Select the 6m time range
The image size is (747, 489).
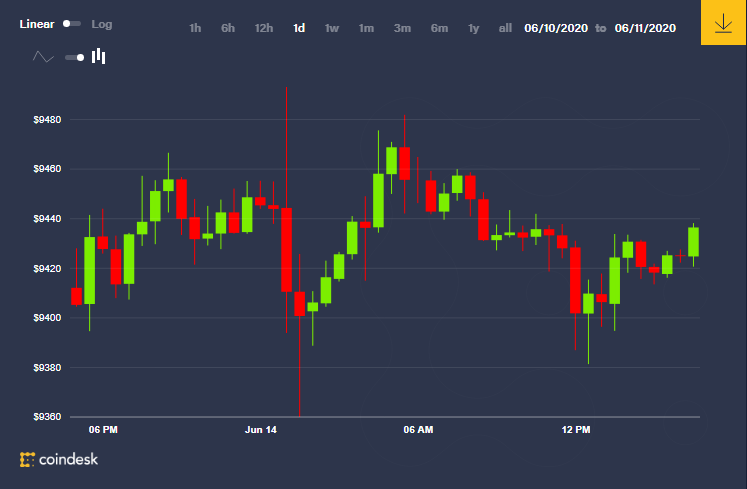coord(439,28)
